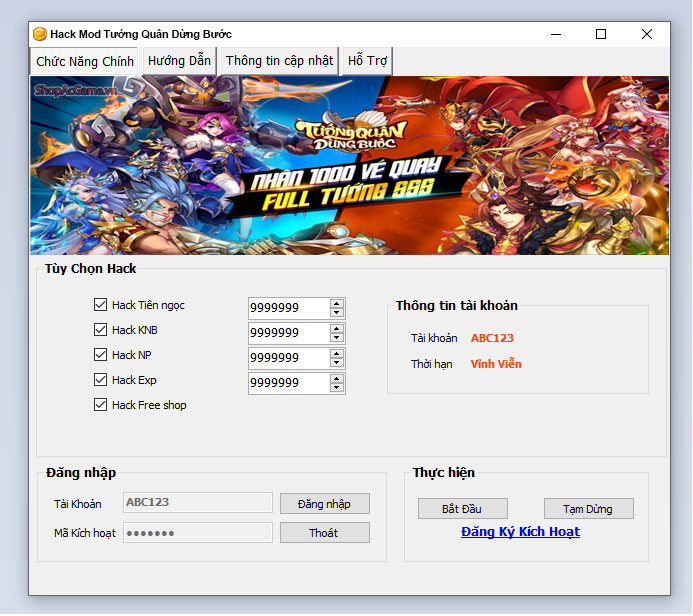Viewport: 693px width, 616px height.
Task: Toggle the Hack Exp checkbox
Action: click(x=100, y=380)
